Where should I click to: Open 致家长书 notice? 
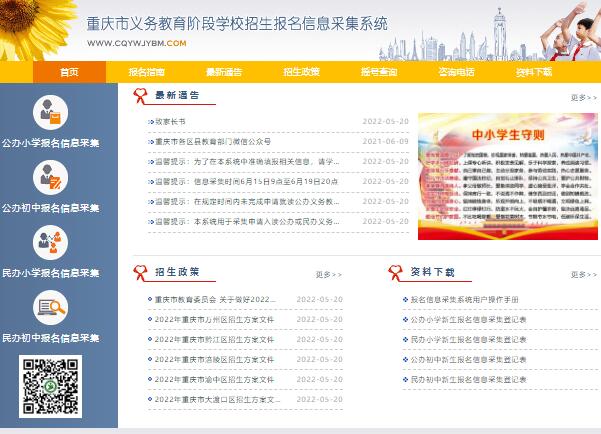[170, 122]
